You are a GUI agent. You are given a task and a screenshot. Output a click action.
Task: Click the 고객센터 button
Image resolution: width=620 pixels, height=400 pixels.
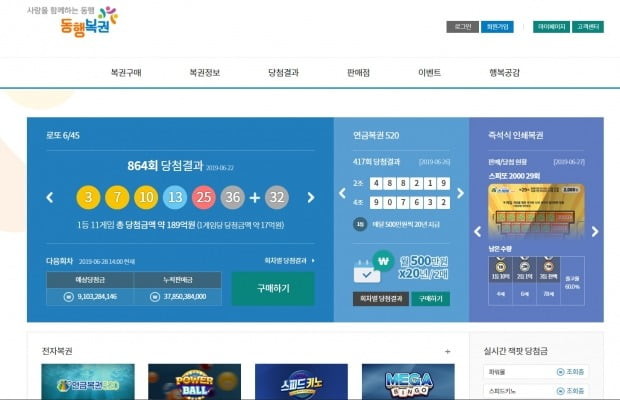point(589,27)
